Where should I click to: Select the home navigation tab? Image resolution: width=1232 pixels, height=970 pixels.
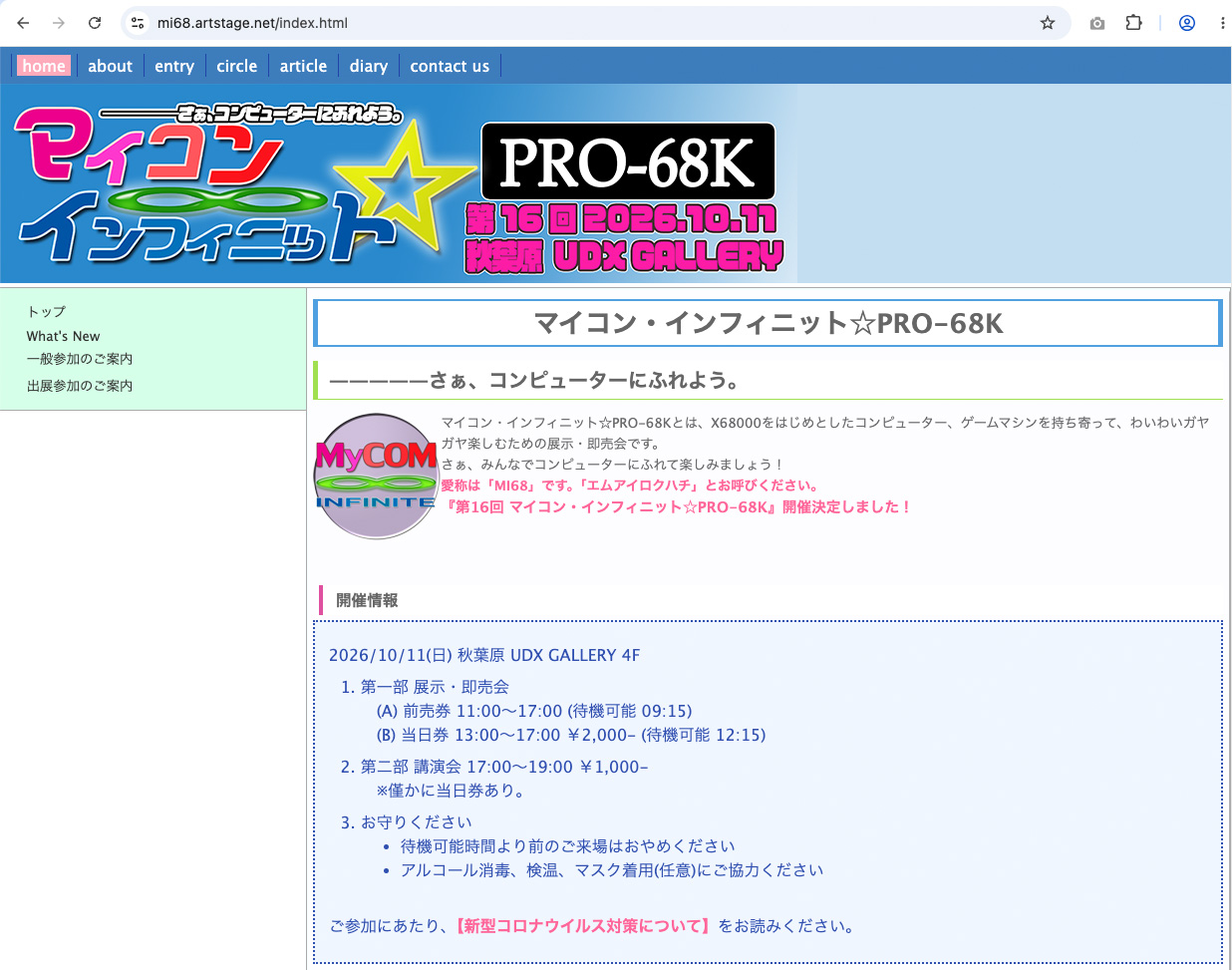pos(44,66)
